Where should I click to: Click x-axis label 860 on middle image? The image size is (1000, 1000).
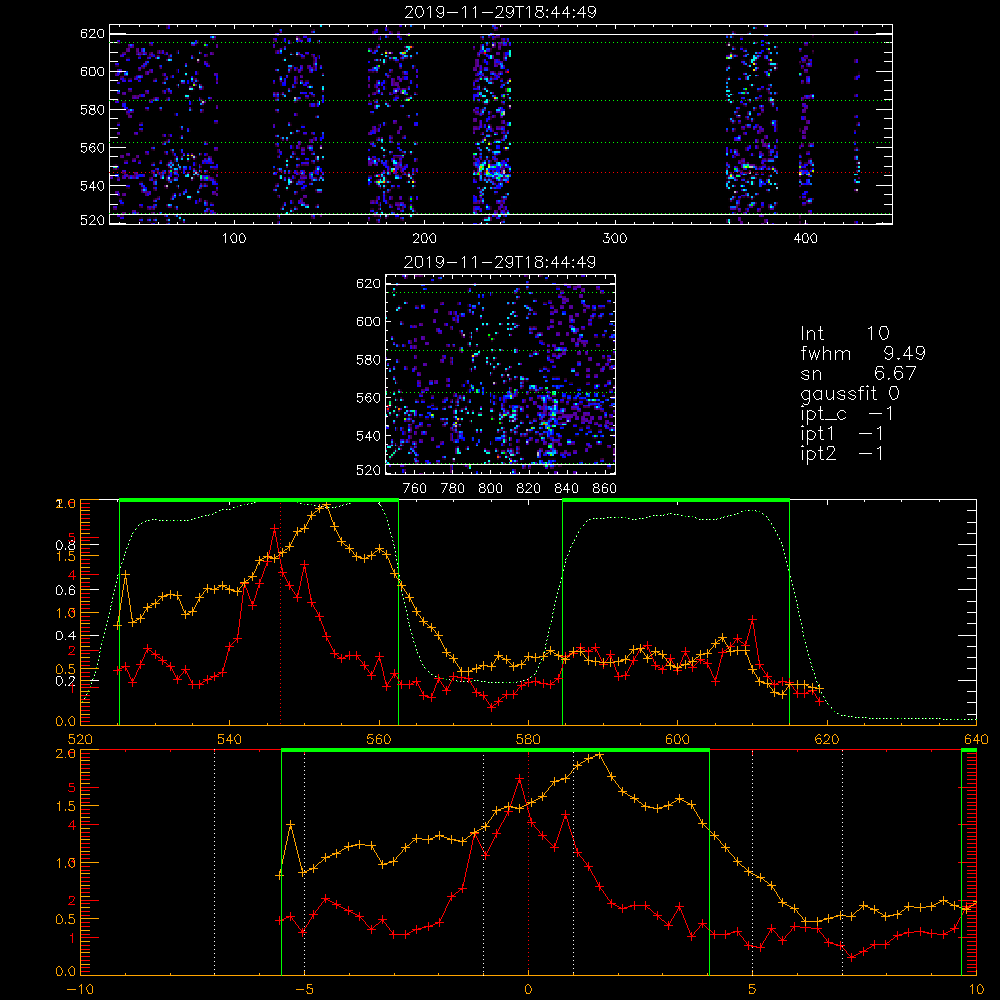(x=605, y=489)
